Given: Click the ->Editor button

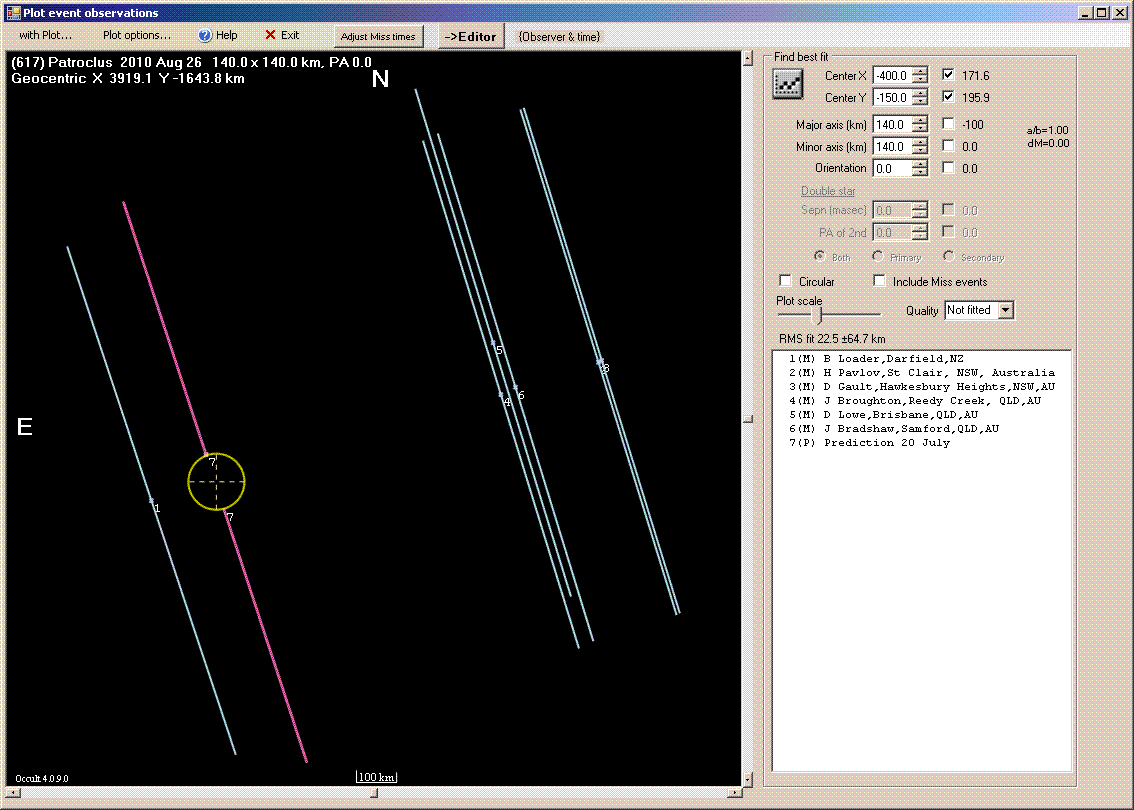Looking at the screenshot, I should click(471, 36).
